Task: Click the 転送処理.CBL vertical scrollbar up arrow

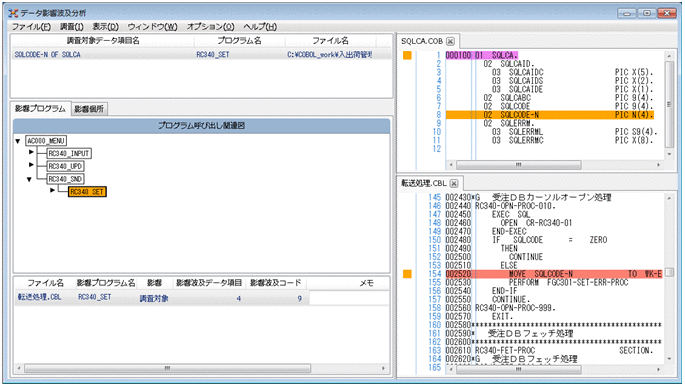Action: coord(669,198)
